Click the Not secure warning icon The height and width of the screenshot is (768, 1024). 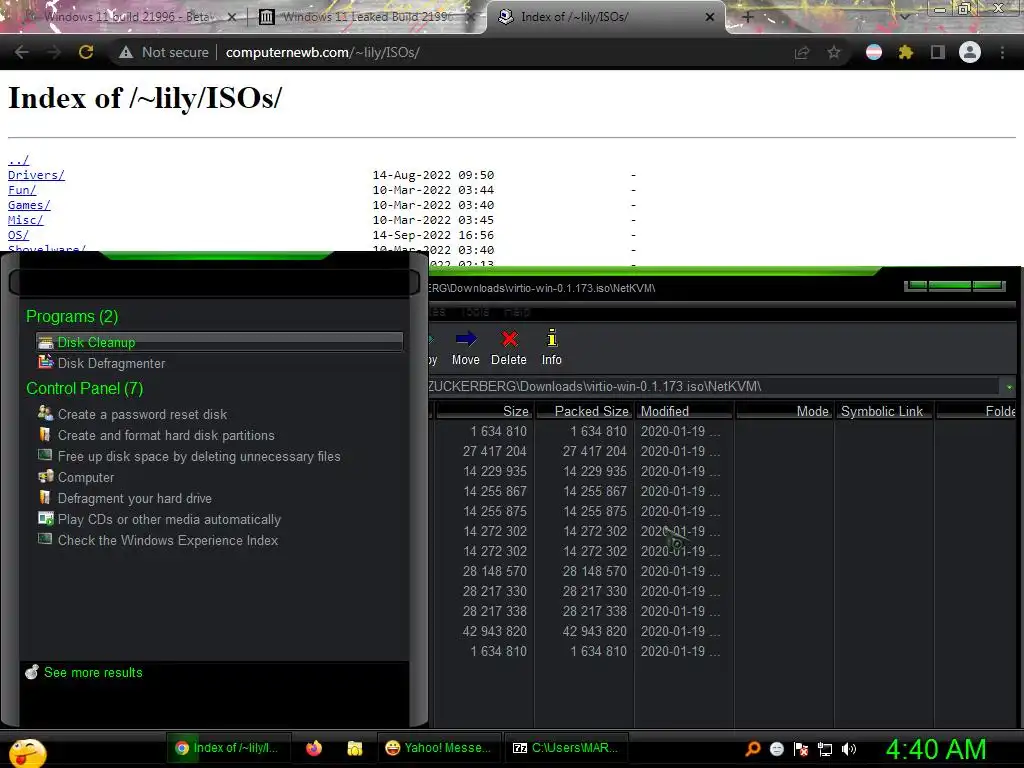click(x=126, y=52)
